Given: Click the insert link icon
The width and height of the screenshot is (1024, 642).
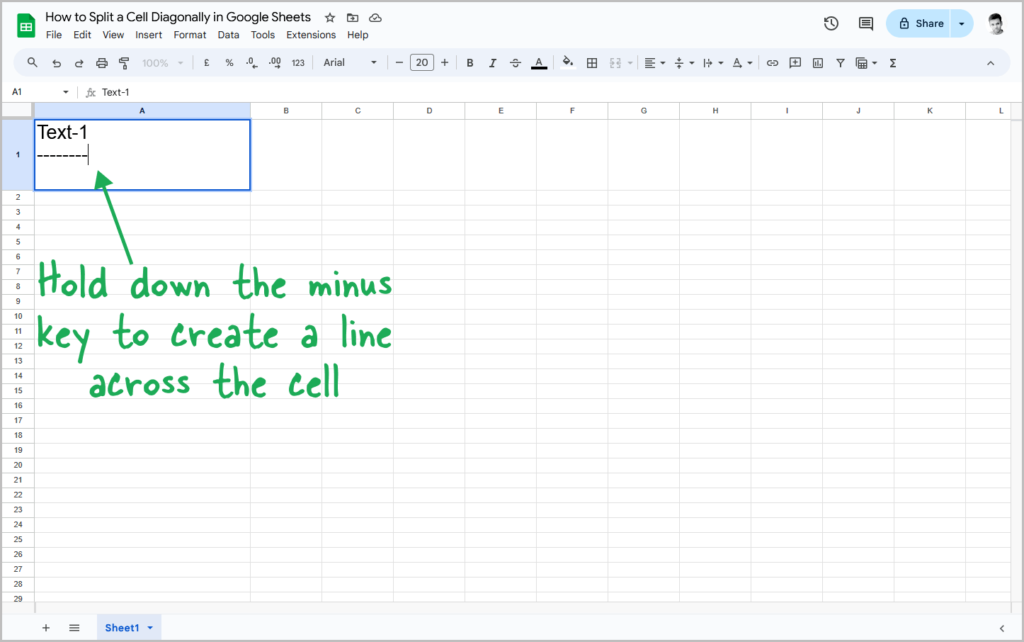Looking at the screenshot, I should pos(772,63).
